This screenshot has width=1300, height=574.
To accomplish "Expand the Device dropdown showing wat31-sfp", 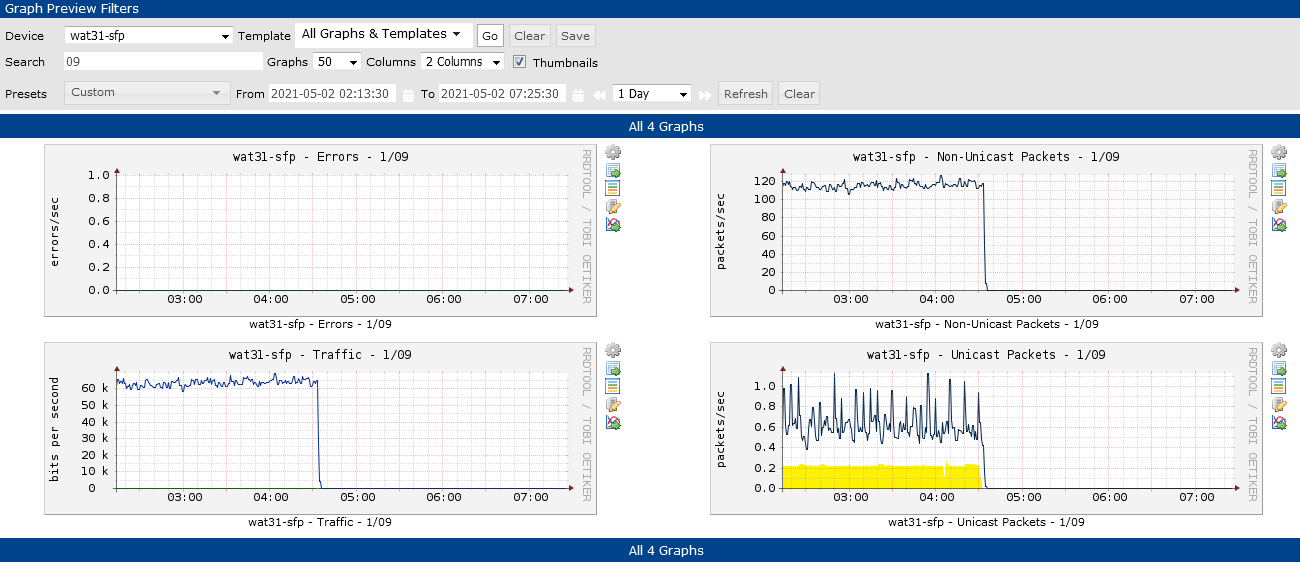I will tap(148, 36).
